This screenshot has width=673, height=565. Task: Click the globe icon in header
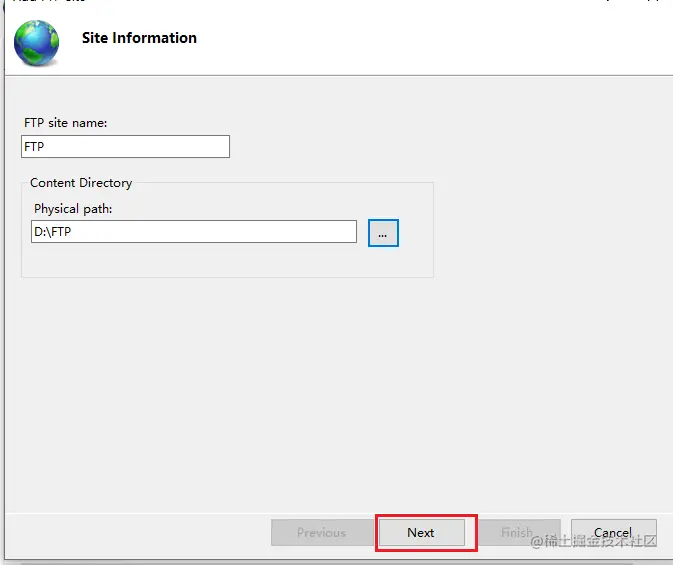36,43
